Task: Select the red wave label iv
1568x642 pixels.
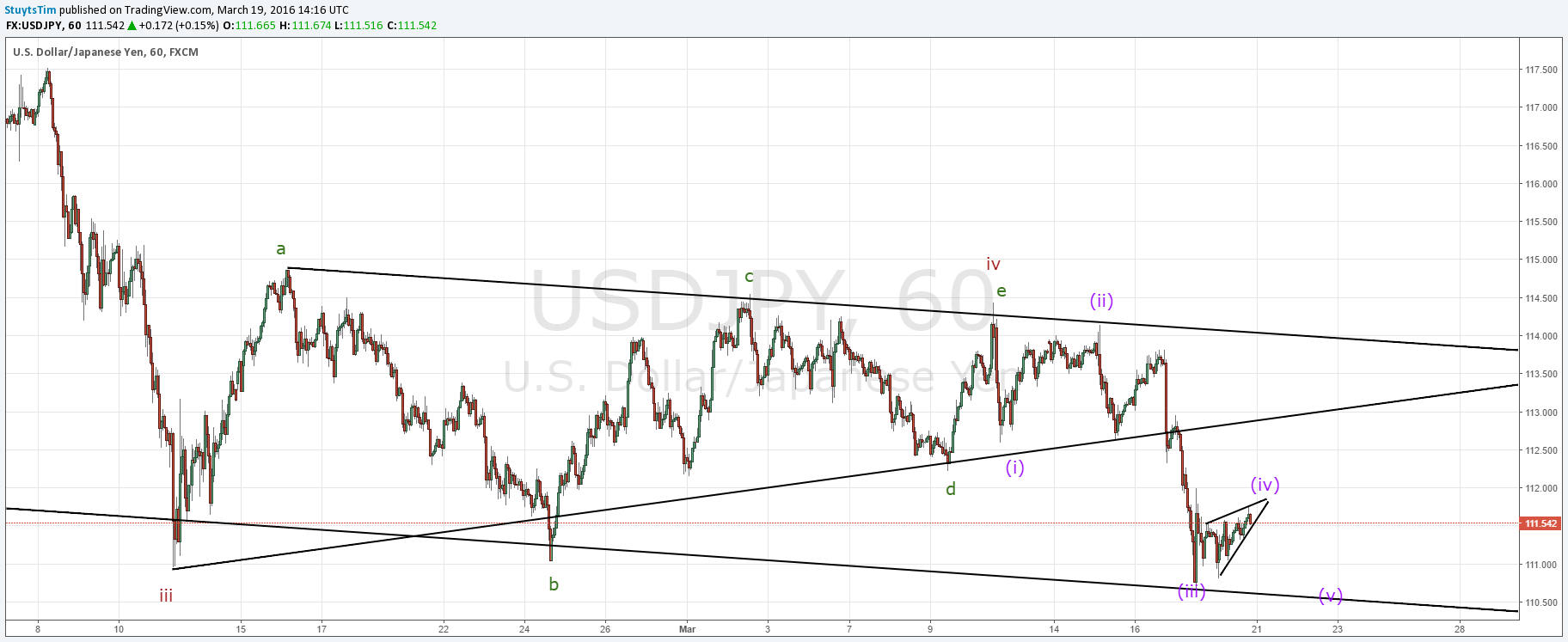Action: click(x=993, y=264)
